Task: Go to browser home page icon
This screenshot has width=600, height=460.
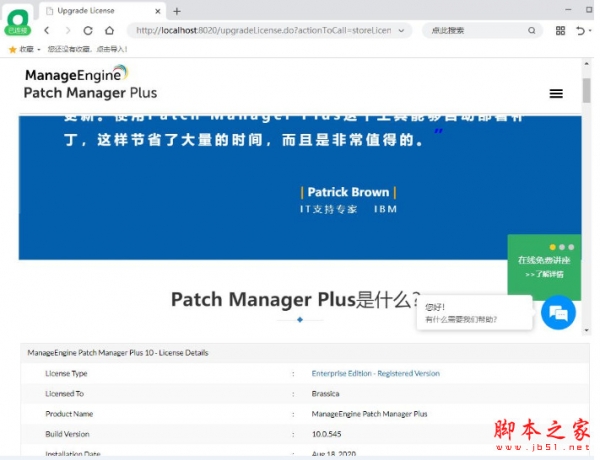Action: (x=109, y=30)
